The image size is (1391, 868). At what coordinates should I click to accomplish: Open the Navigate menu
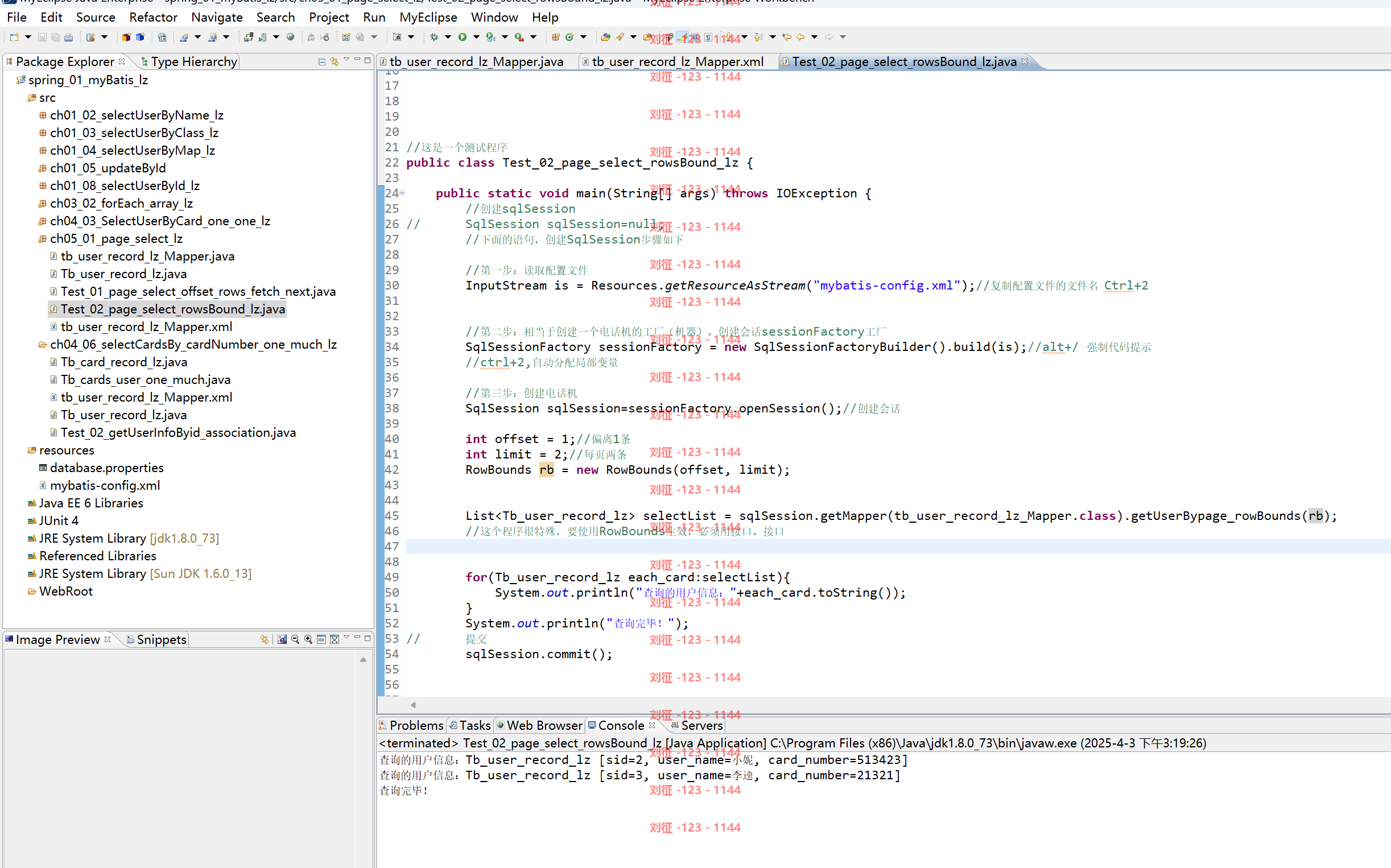coord(217,17)
